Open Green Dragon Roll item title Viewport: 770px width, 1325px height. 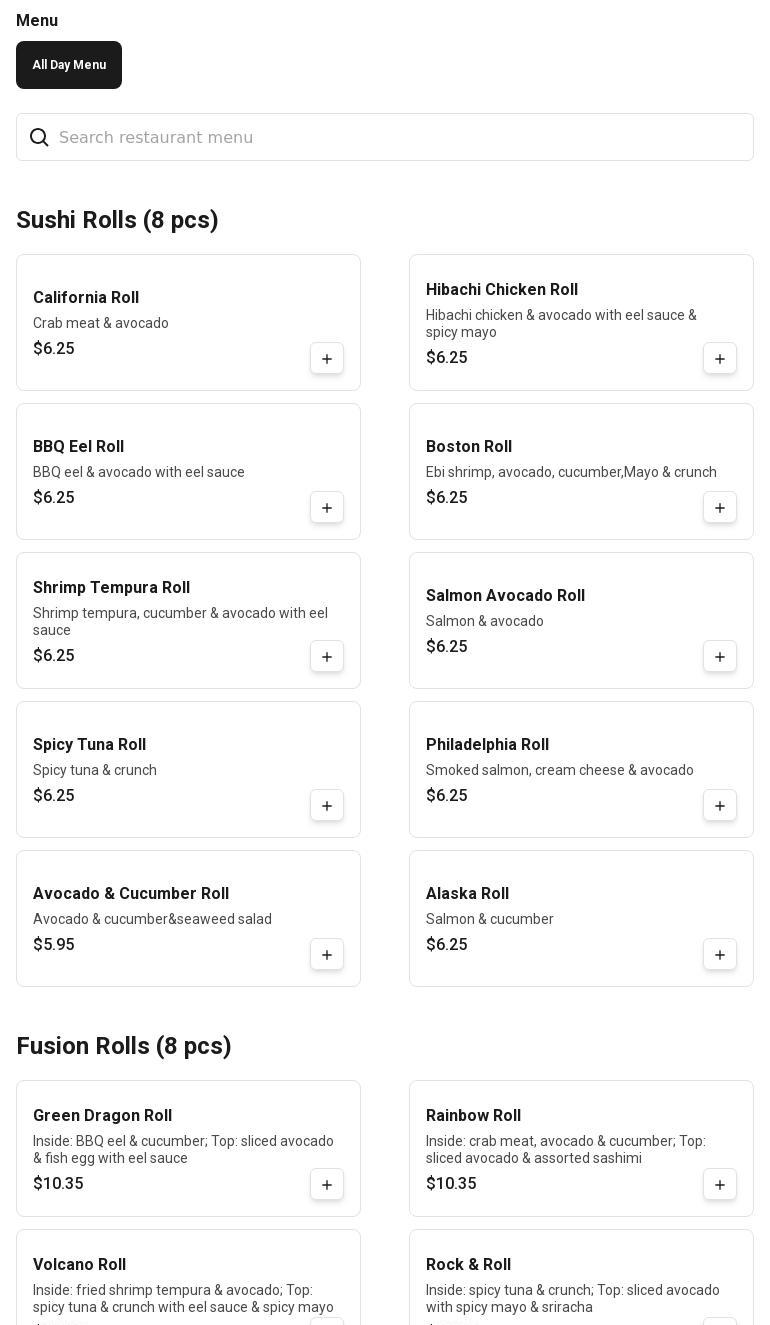tap(102, 1116)
